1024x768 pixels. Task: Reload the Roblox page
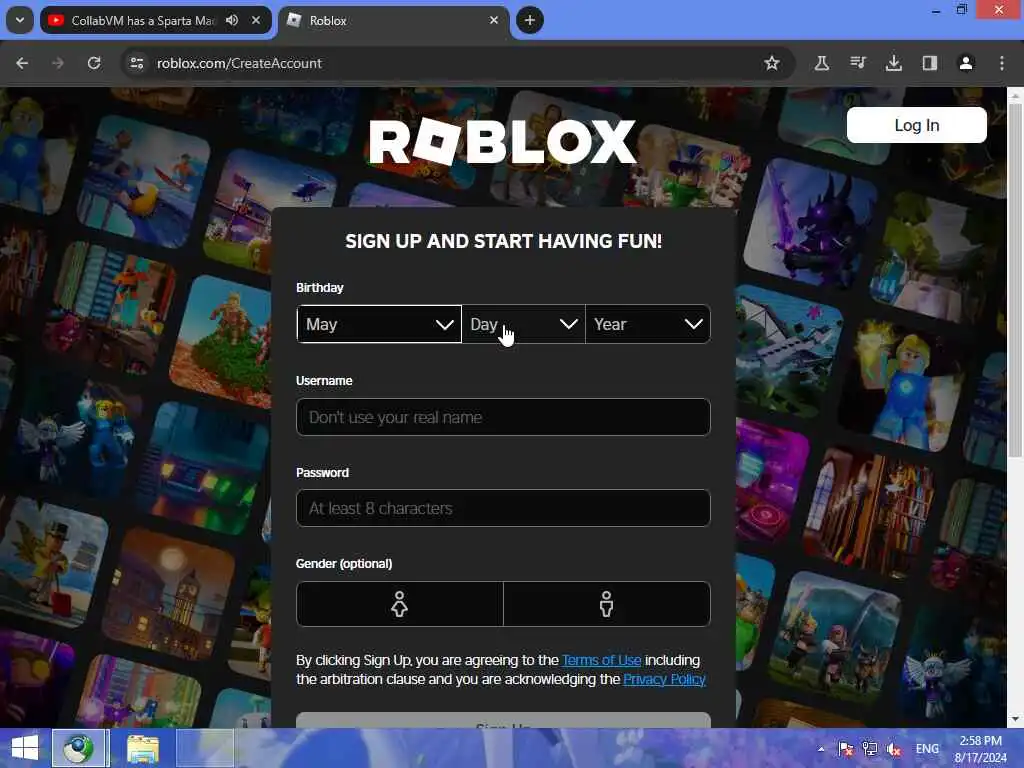pos(94,63)
